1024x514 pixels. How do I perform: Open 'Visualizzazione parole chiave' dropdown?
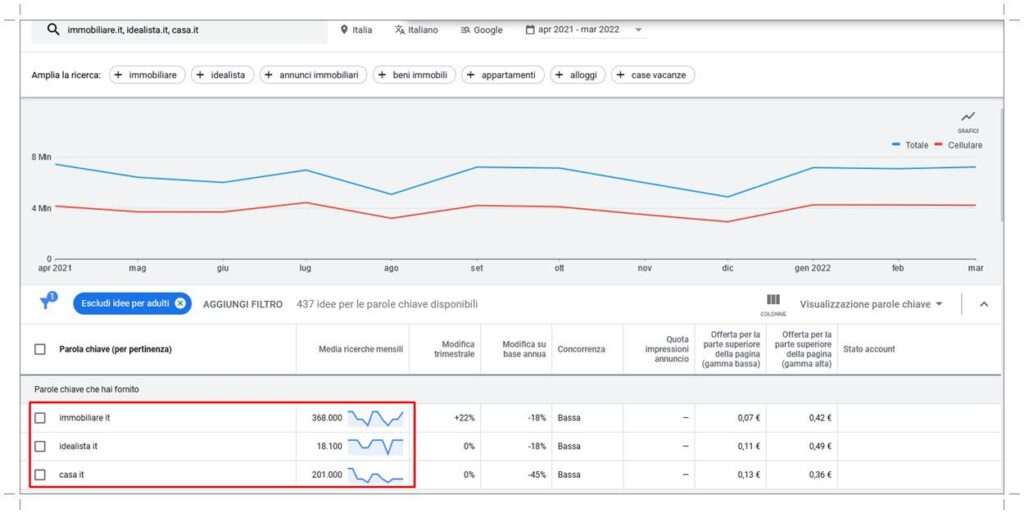[x=871, y=304]
